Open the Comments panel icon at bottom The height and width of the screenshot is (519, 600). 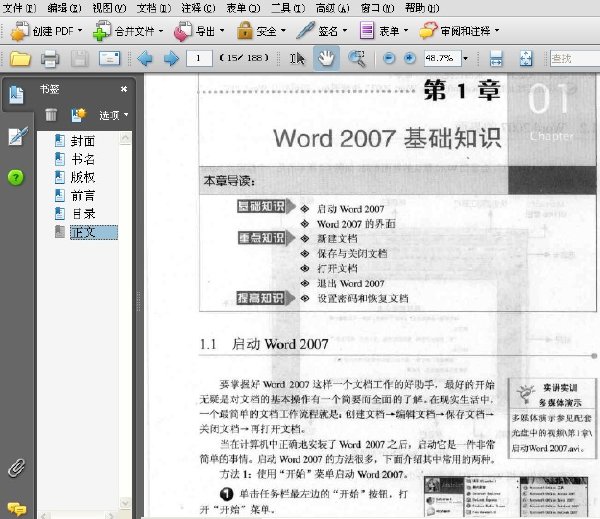(x=16, y=509)
